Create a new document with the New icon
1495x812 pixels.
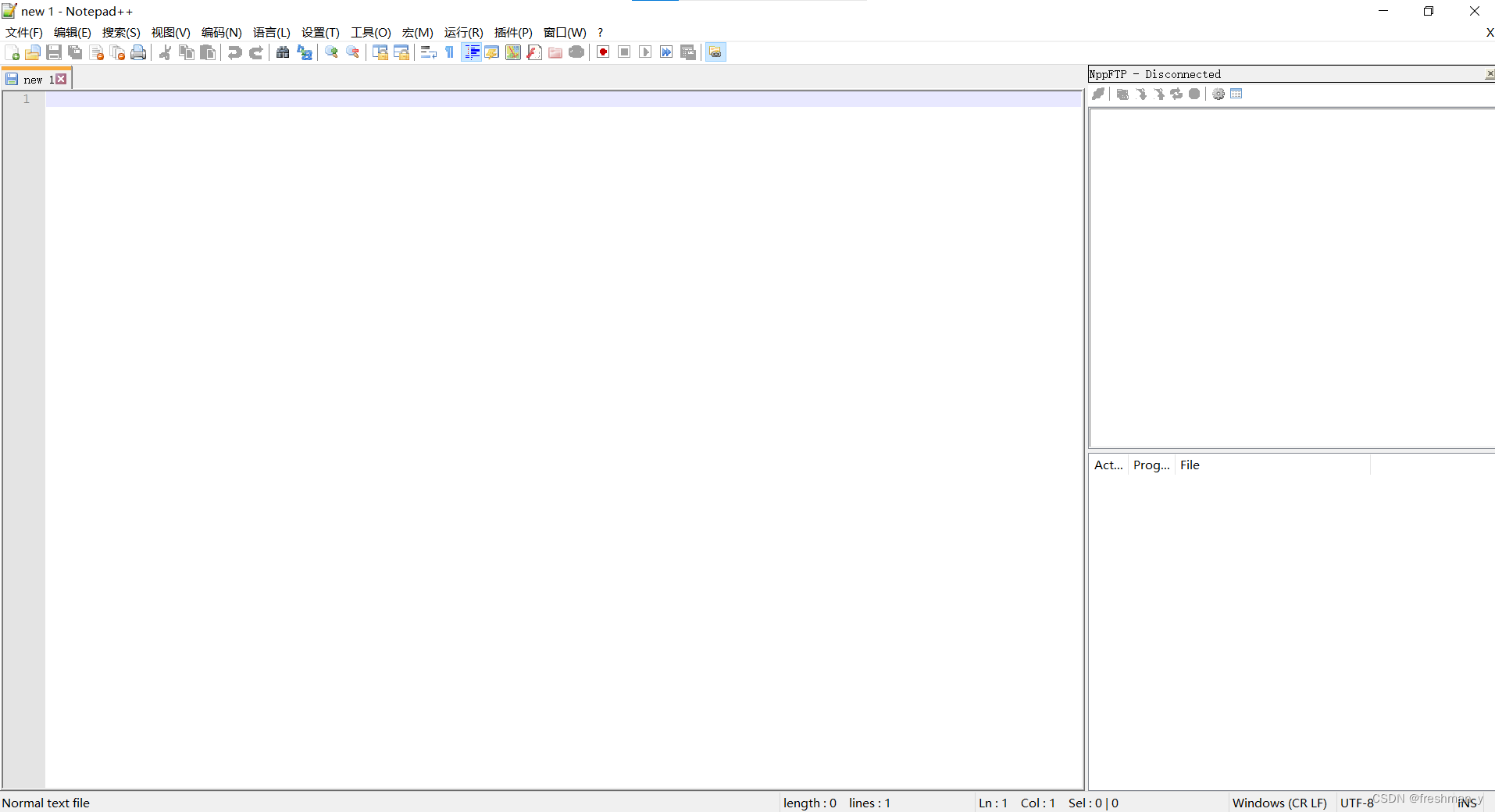coord(12,52)
